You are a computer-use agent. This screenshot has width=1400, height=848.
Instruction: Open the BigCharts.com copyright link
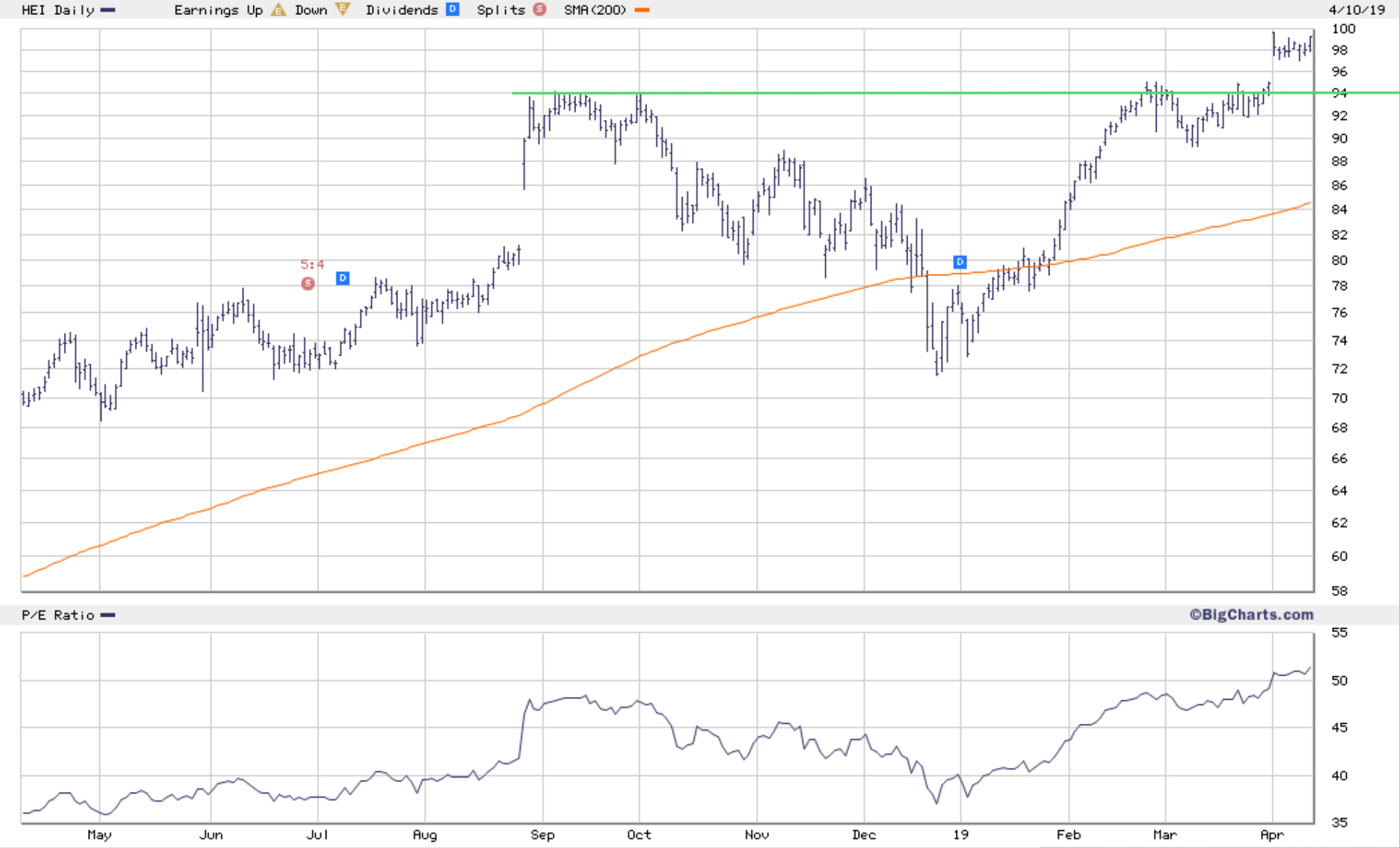[x=1251, y=615]
